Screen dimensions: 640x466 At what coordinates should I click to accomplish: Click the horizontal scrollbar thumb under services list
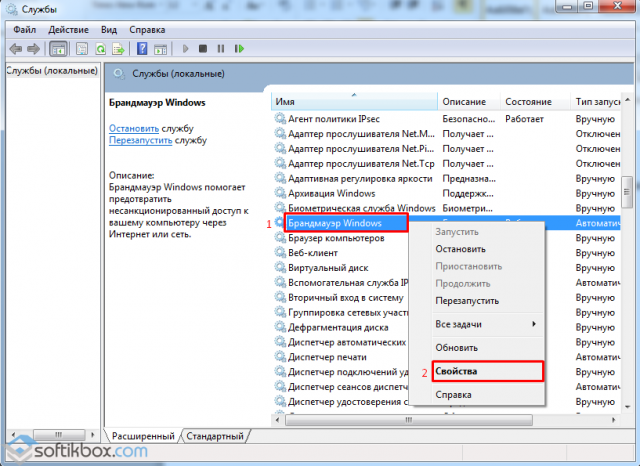click(x=409, y=420)
